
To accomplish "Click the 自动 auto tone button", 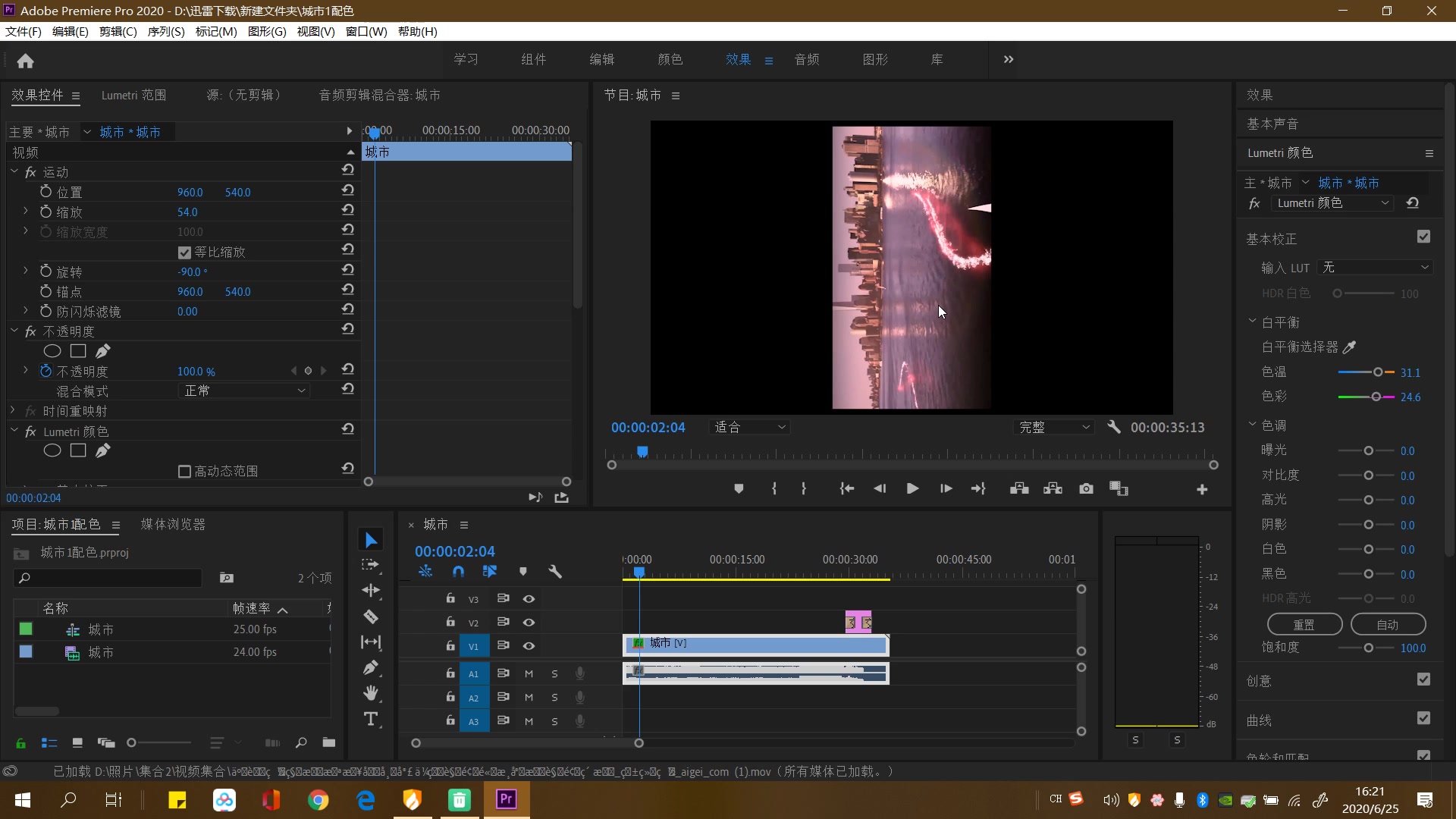I will tap(1387, 625).
